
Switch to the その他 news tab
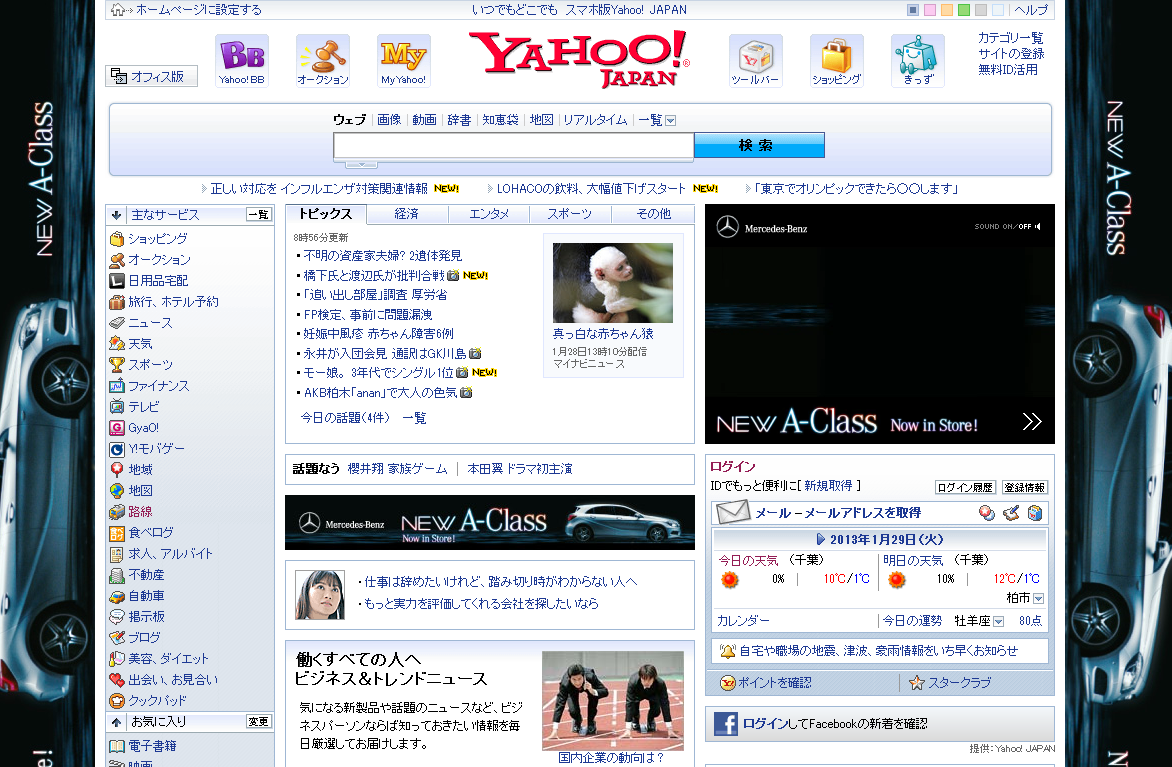pyautogui.click(x=653, y=214)
